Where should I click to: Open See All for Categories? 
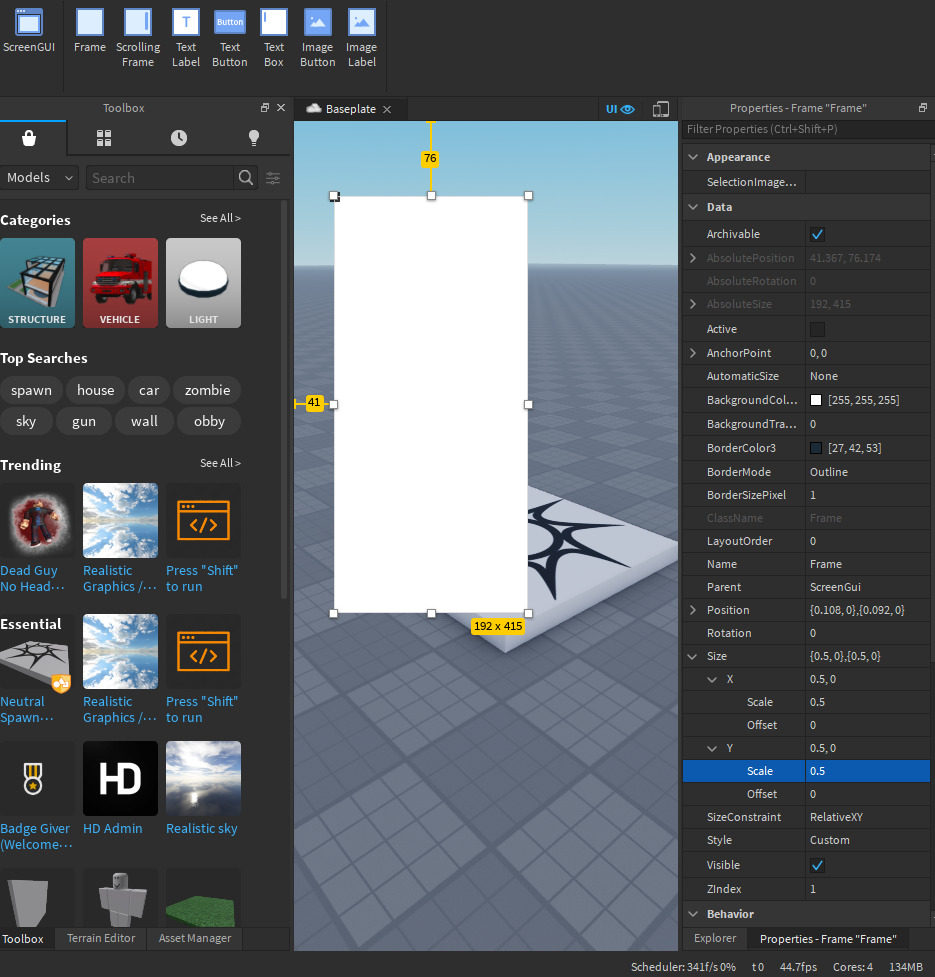(220, 218)
